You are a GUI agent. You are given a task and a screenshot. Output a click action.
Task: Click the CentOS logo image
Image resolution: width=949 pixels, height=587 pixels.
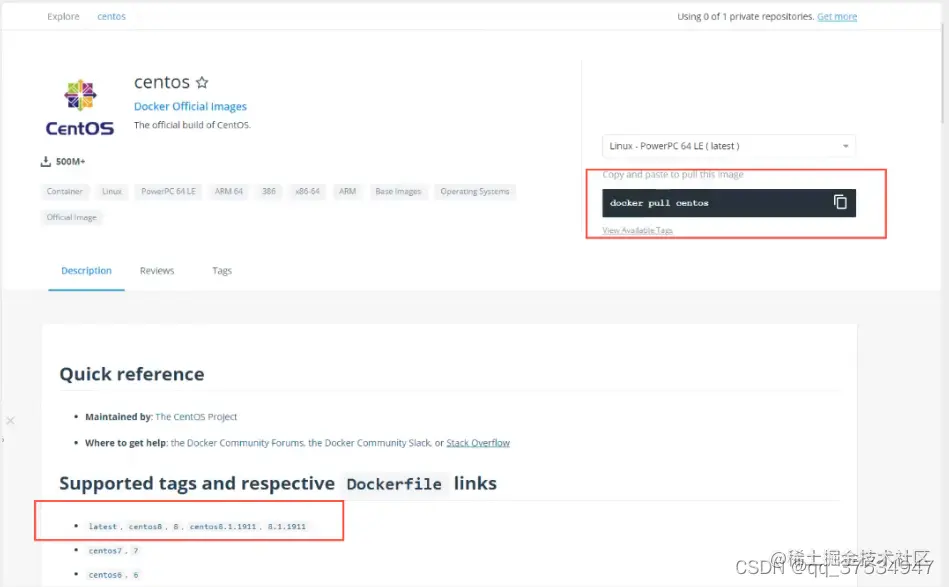click(x=80, y=108)
